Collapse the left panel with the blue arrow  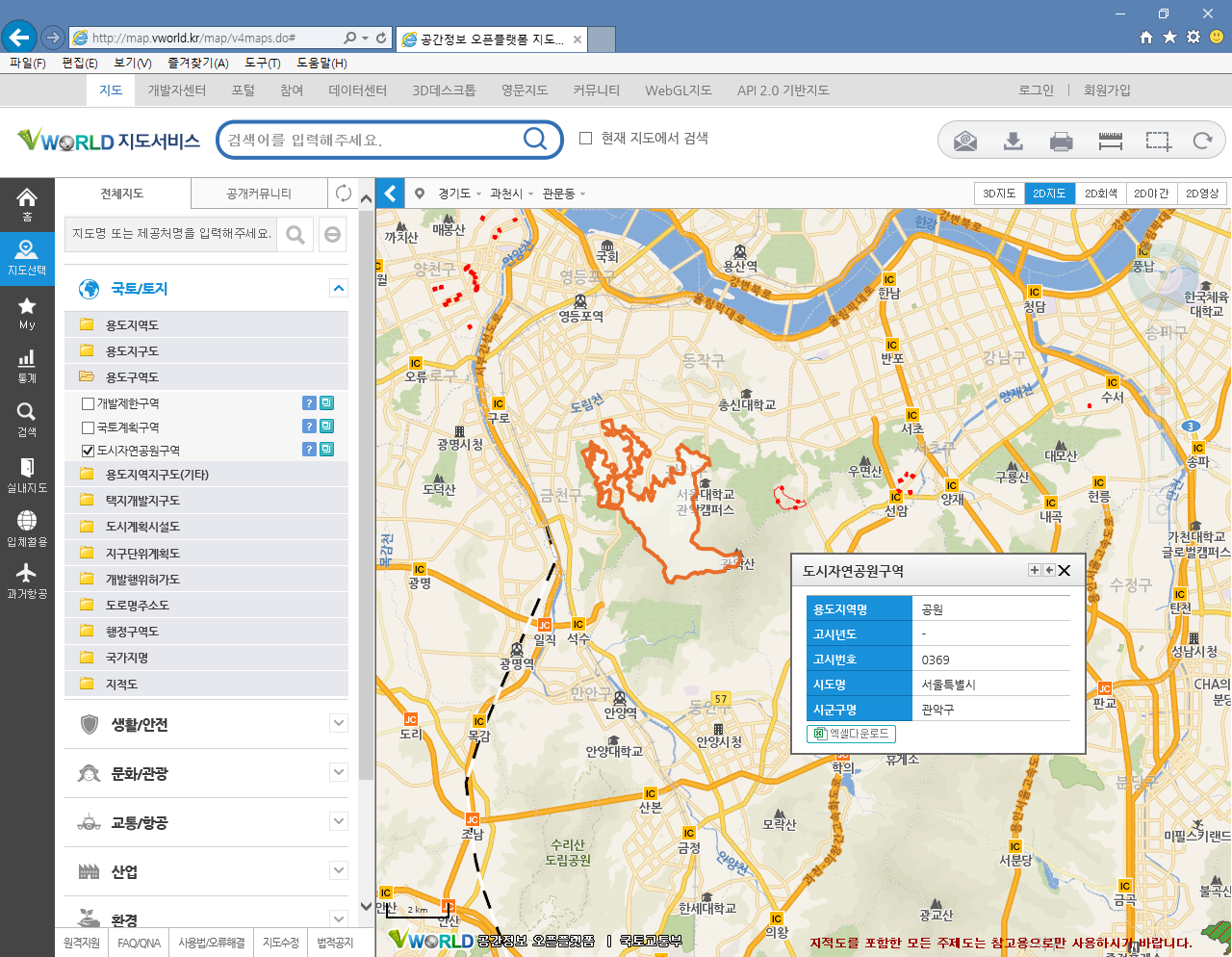pyautogui.click(x=390, y=194)
